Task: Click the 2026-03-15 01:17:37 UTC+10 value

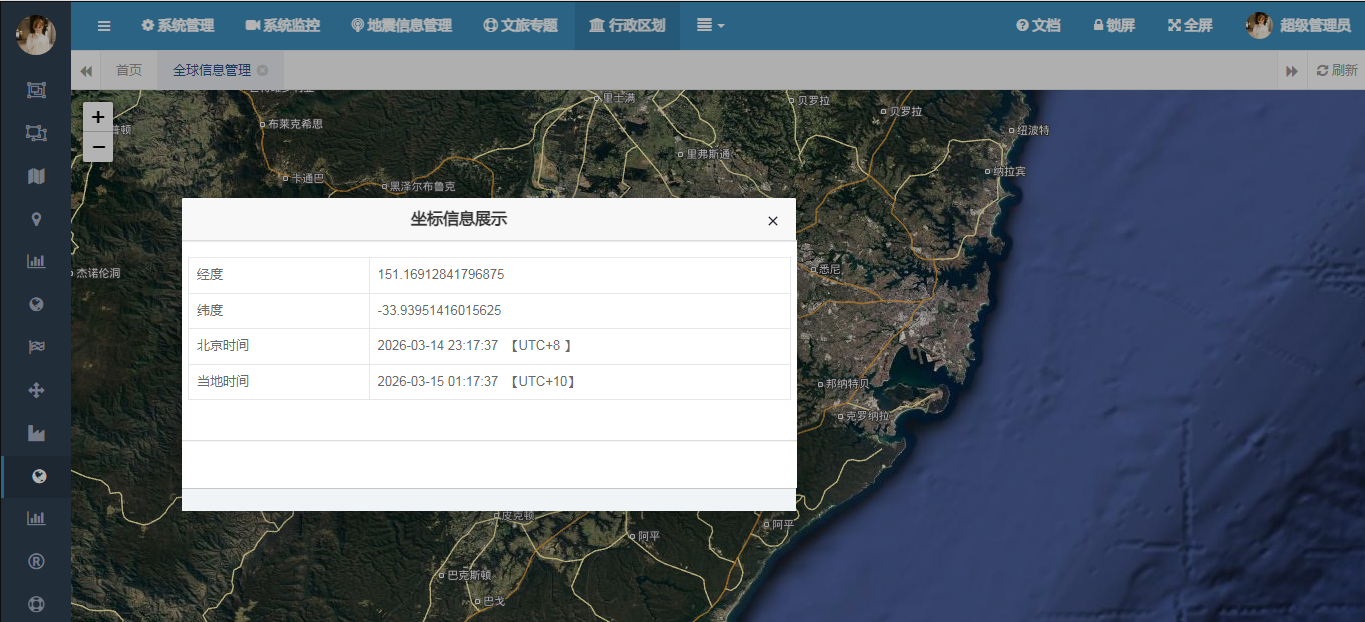Action: click(x=477, y=382)
